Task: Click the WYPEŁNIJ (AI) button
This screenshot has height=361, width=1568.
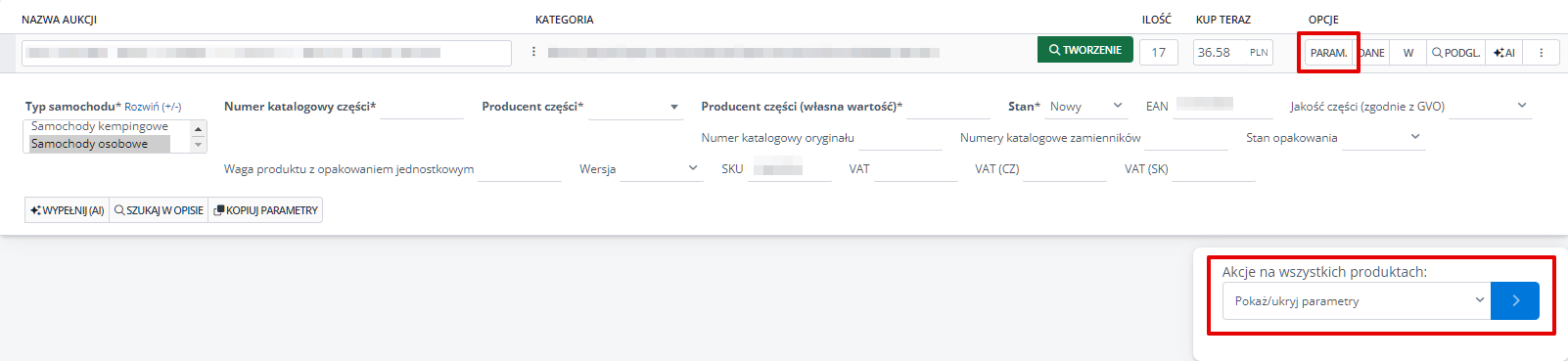Action: point(67,210)
